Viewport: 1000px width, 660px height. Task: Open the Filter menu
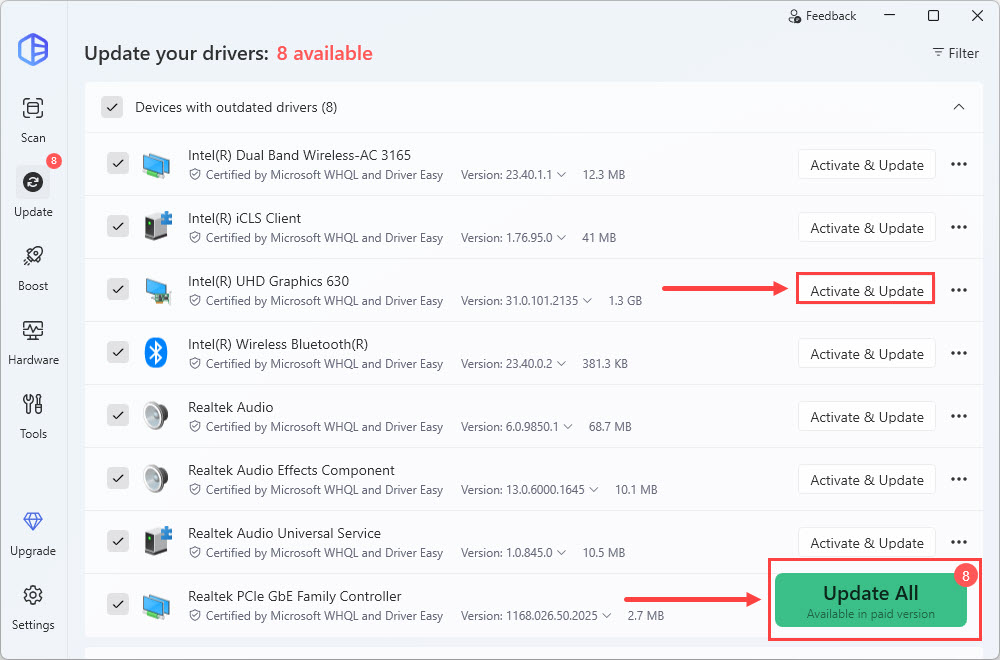coord(955,53)
